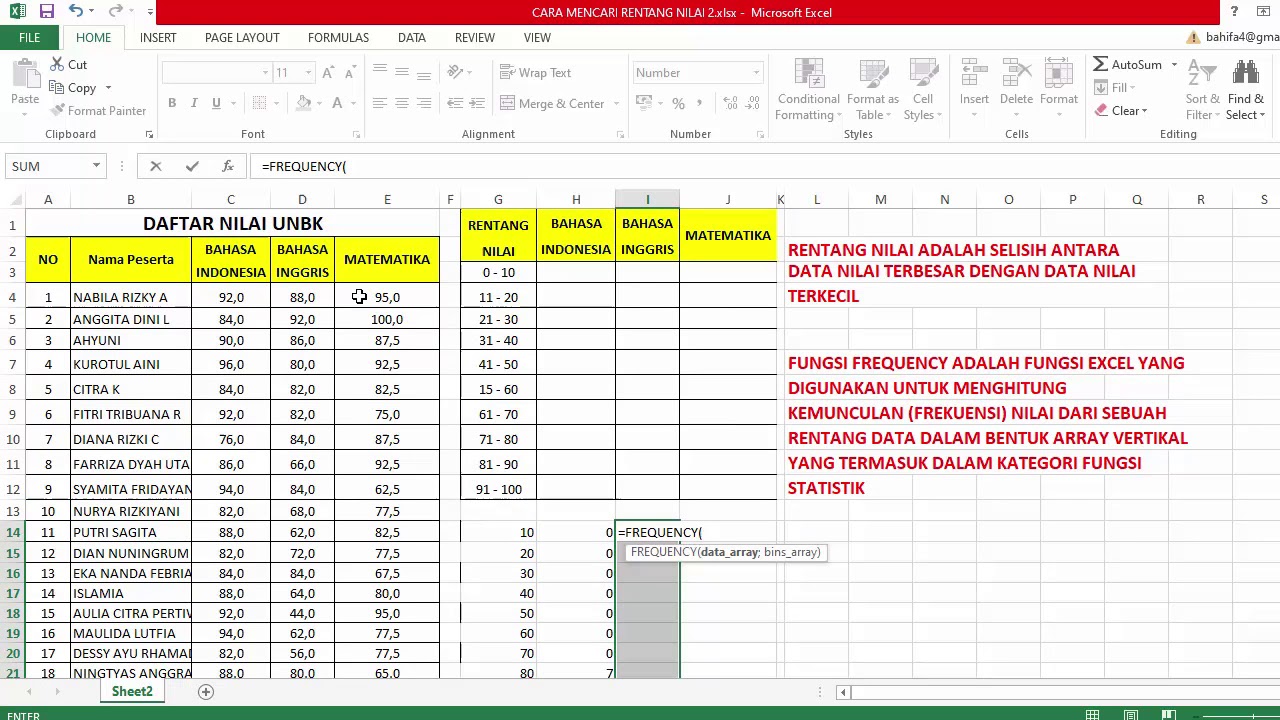The width and height of the screenshot is (1280, 720).
Task: Open the font name dropdown
Action: (x=265, y=73)
